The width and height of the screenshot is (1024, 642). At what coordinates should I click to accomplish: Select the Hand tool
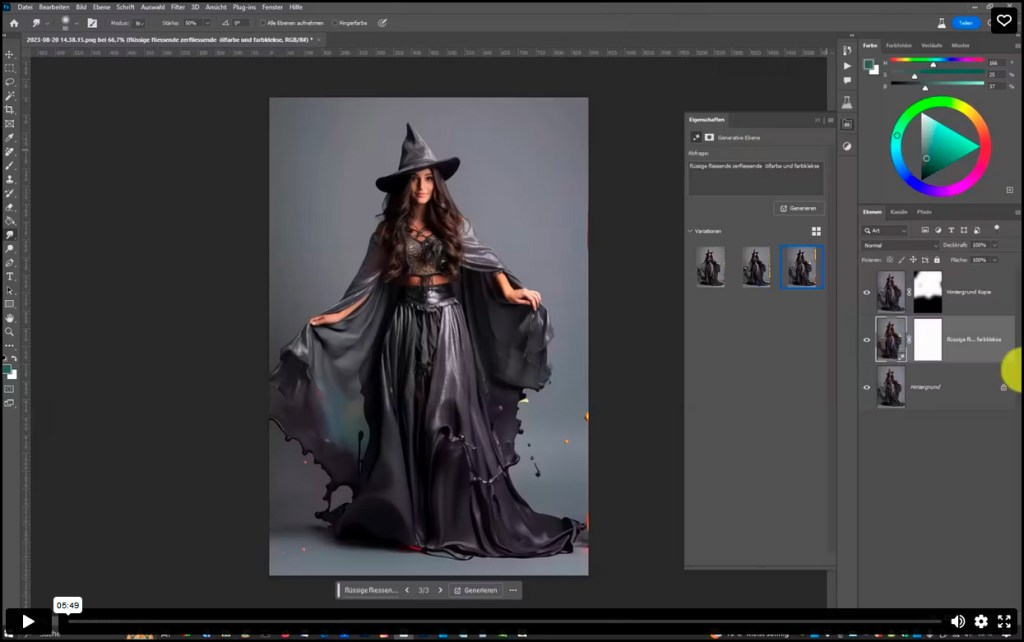pos(10,317)
